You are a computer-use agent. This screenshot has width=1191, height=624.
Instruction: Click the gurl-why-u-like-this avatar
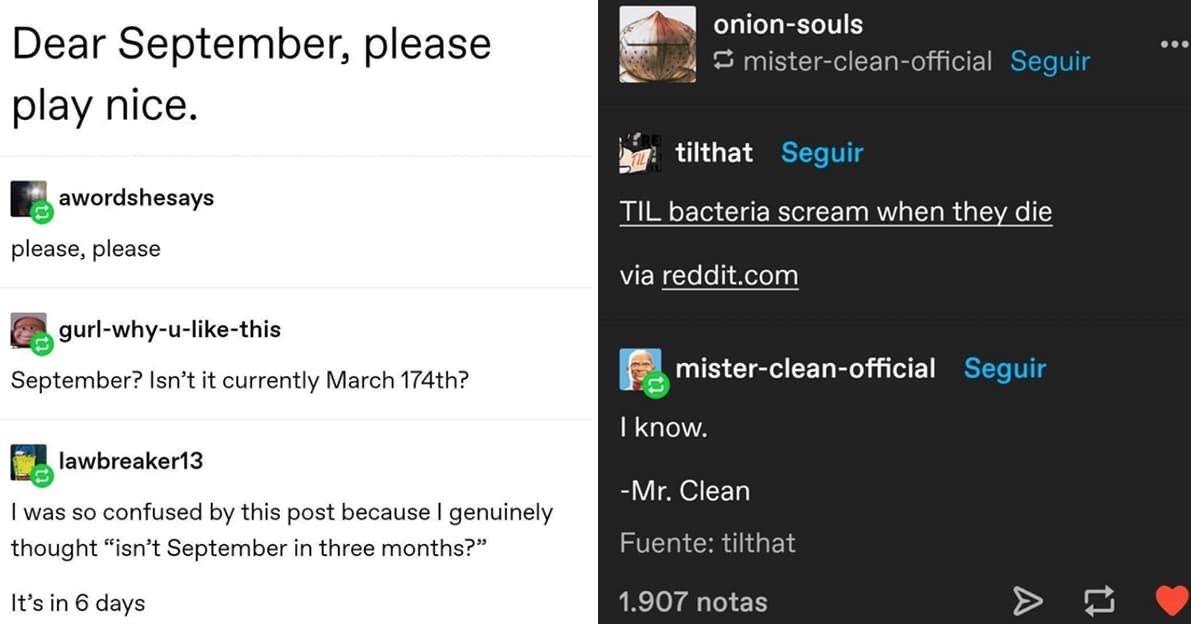click(29, 332)
